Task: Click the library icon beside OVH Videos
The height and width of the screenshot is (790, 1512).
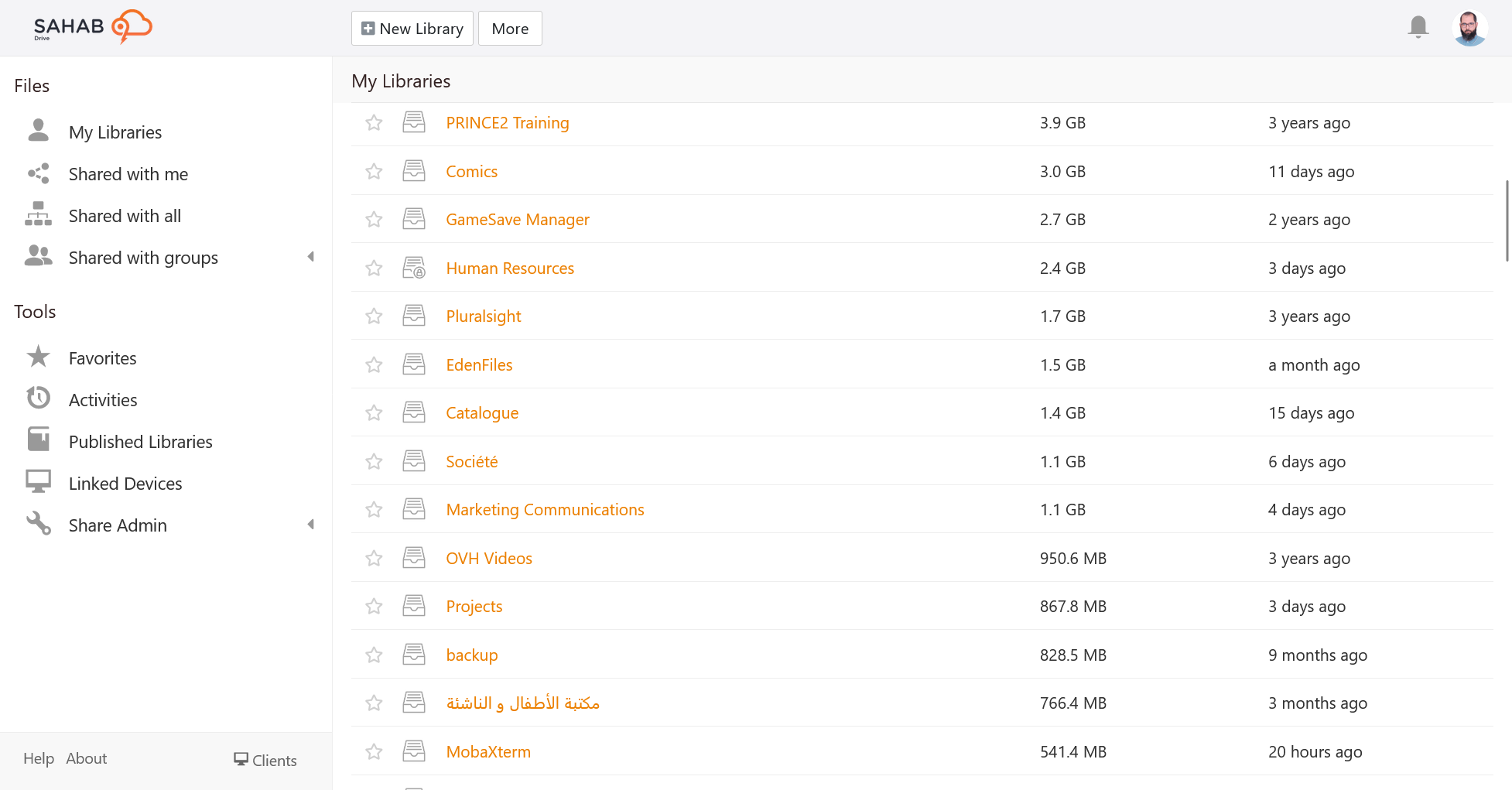Action: click(x=414, y=557)
